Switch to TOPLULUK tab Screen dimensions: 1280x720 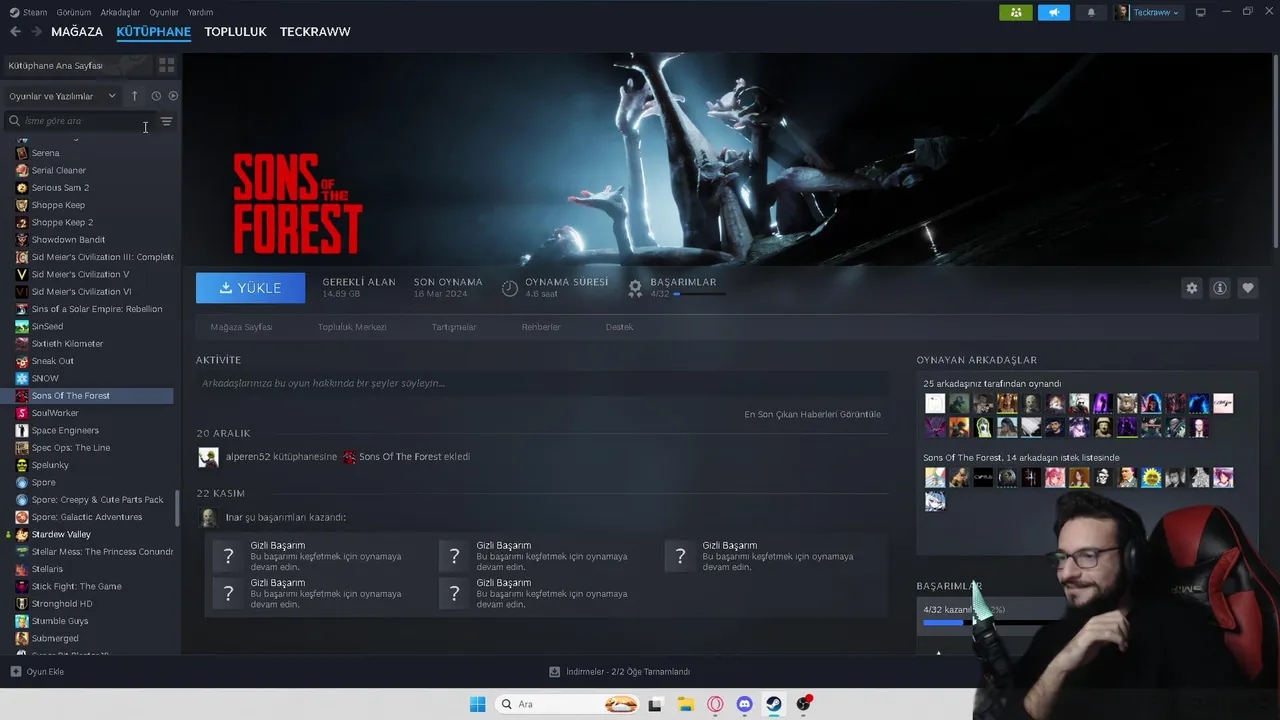tap(235, 32)
